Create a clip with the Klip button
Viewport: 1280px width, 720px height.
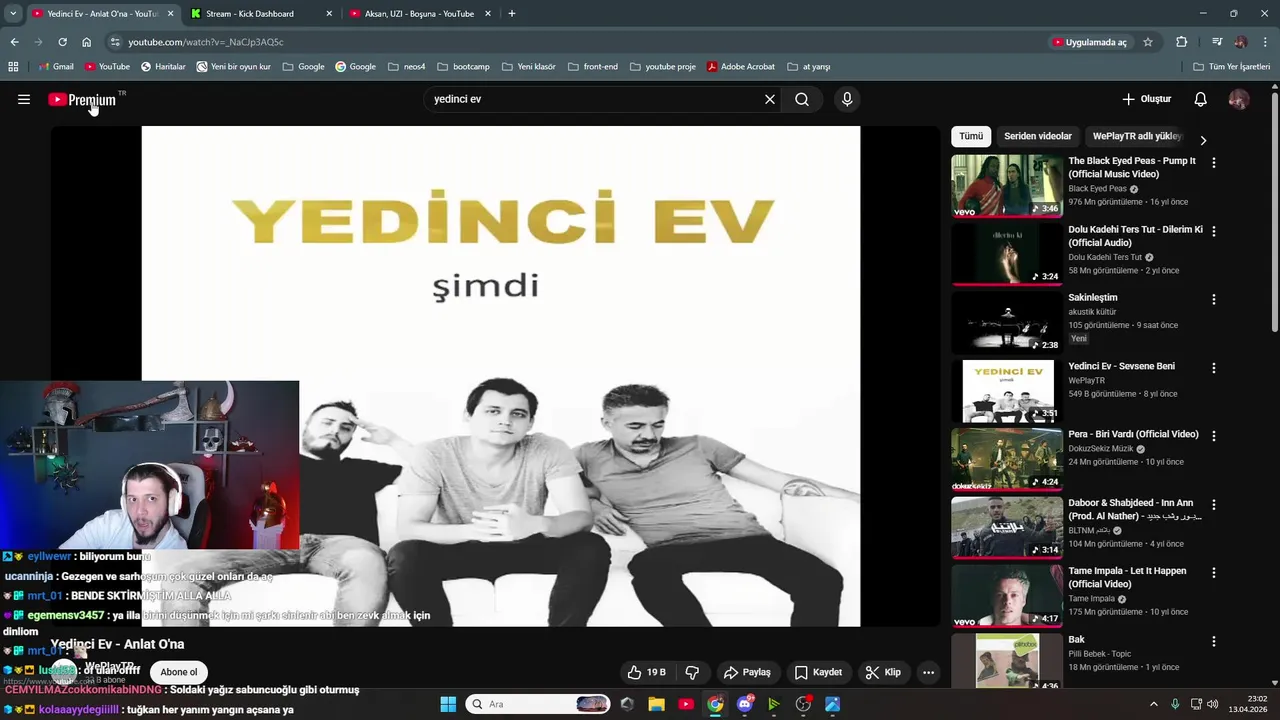click(x=883, y=672)
